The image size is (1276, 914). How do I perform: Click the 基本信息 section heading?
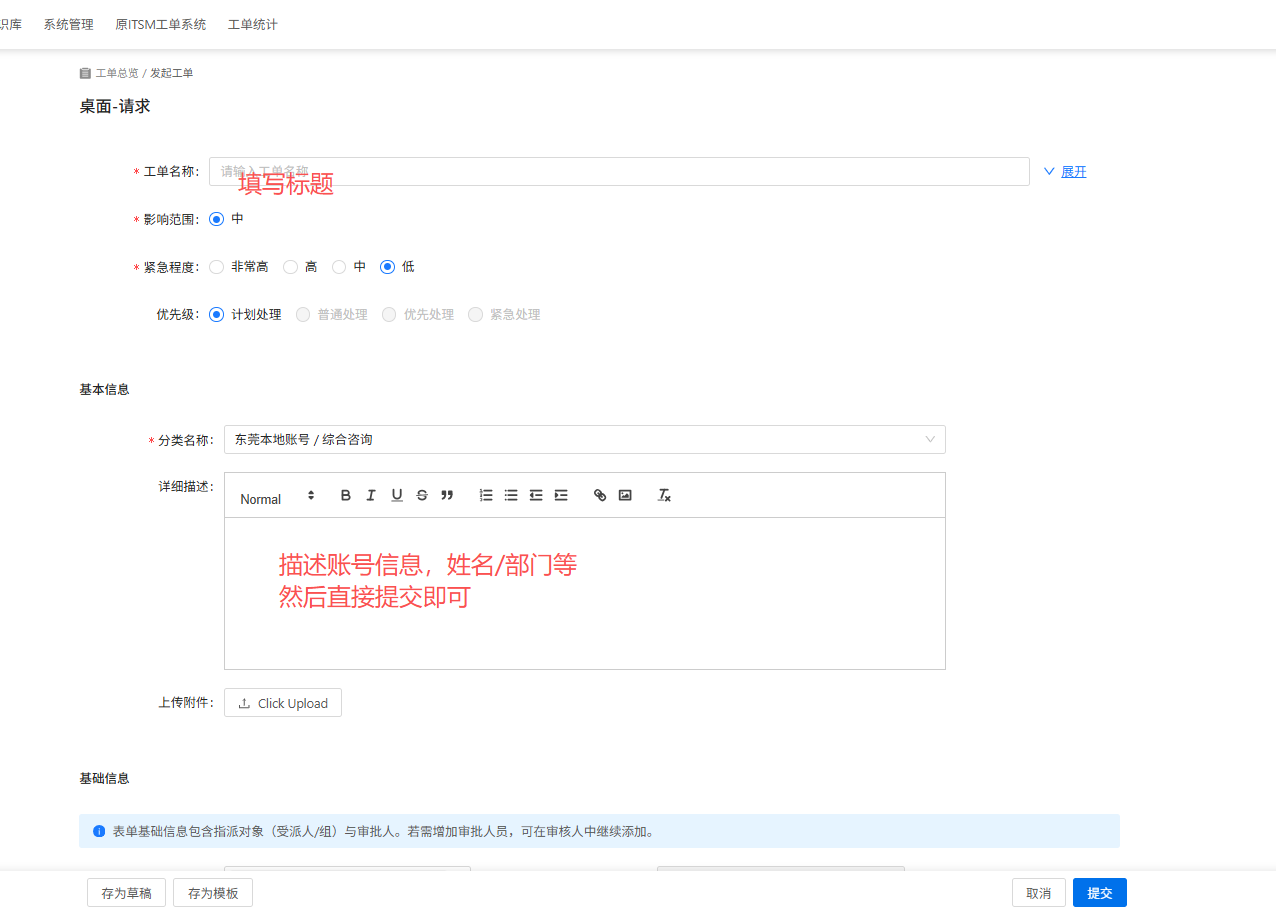pyautogui.click(x=104, y=389)
